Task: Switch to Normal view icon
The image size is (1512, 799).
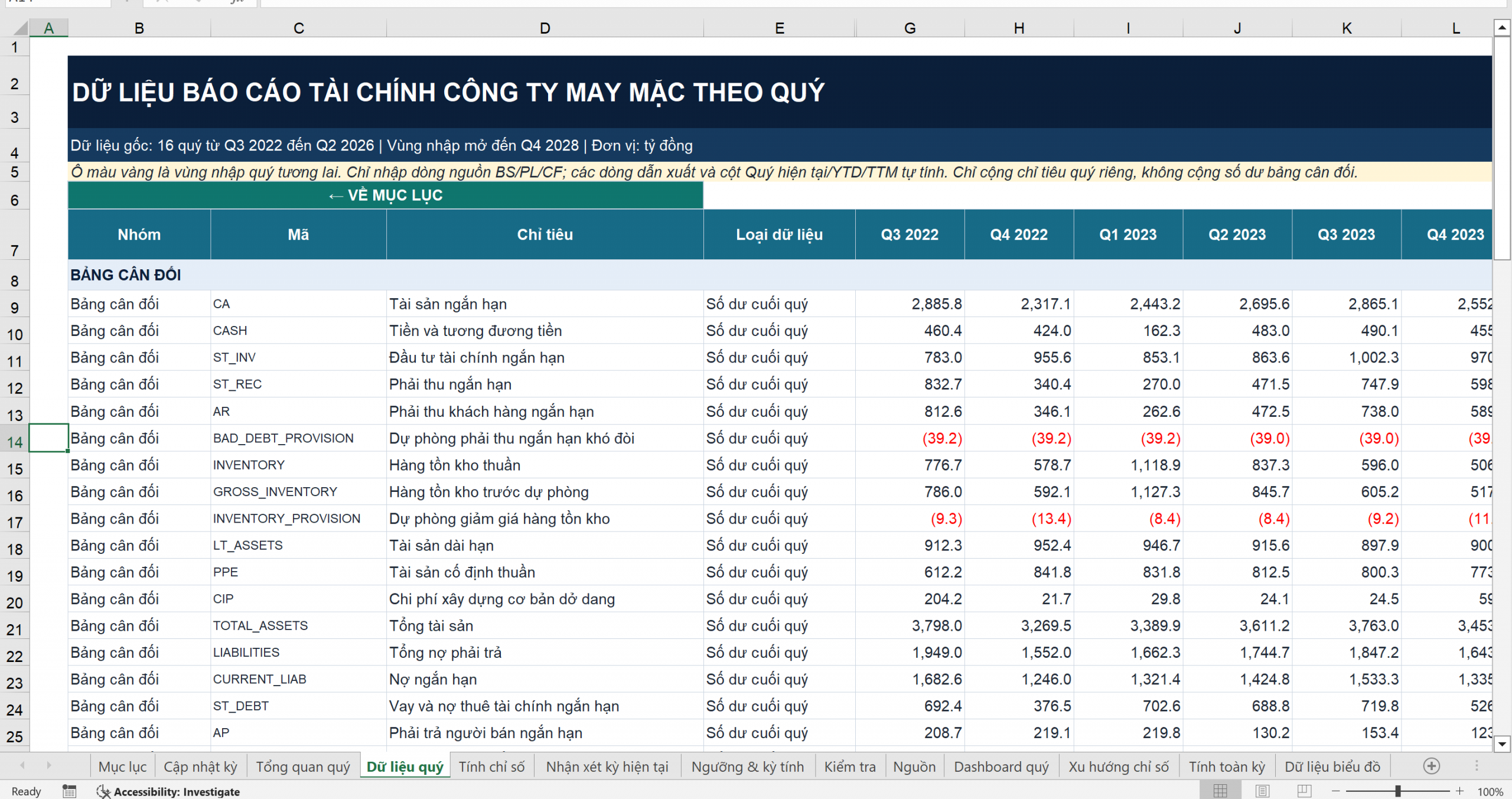Action: click(1220, 791)
